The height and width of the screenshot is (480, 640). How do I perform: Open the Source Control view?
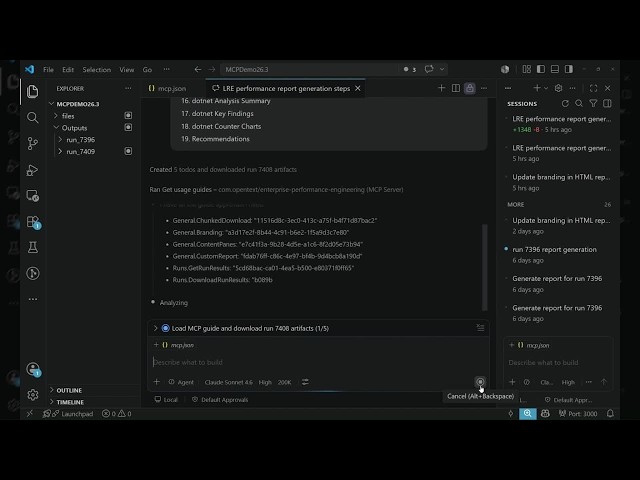click(32, 143)
